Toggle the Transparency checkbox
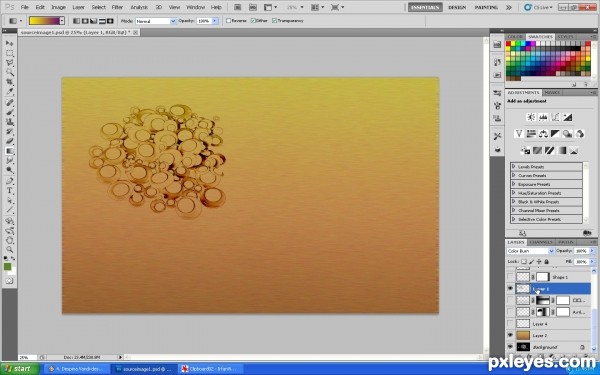 tap(274, 21)
